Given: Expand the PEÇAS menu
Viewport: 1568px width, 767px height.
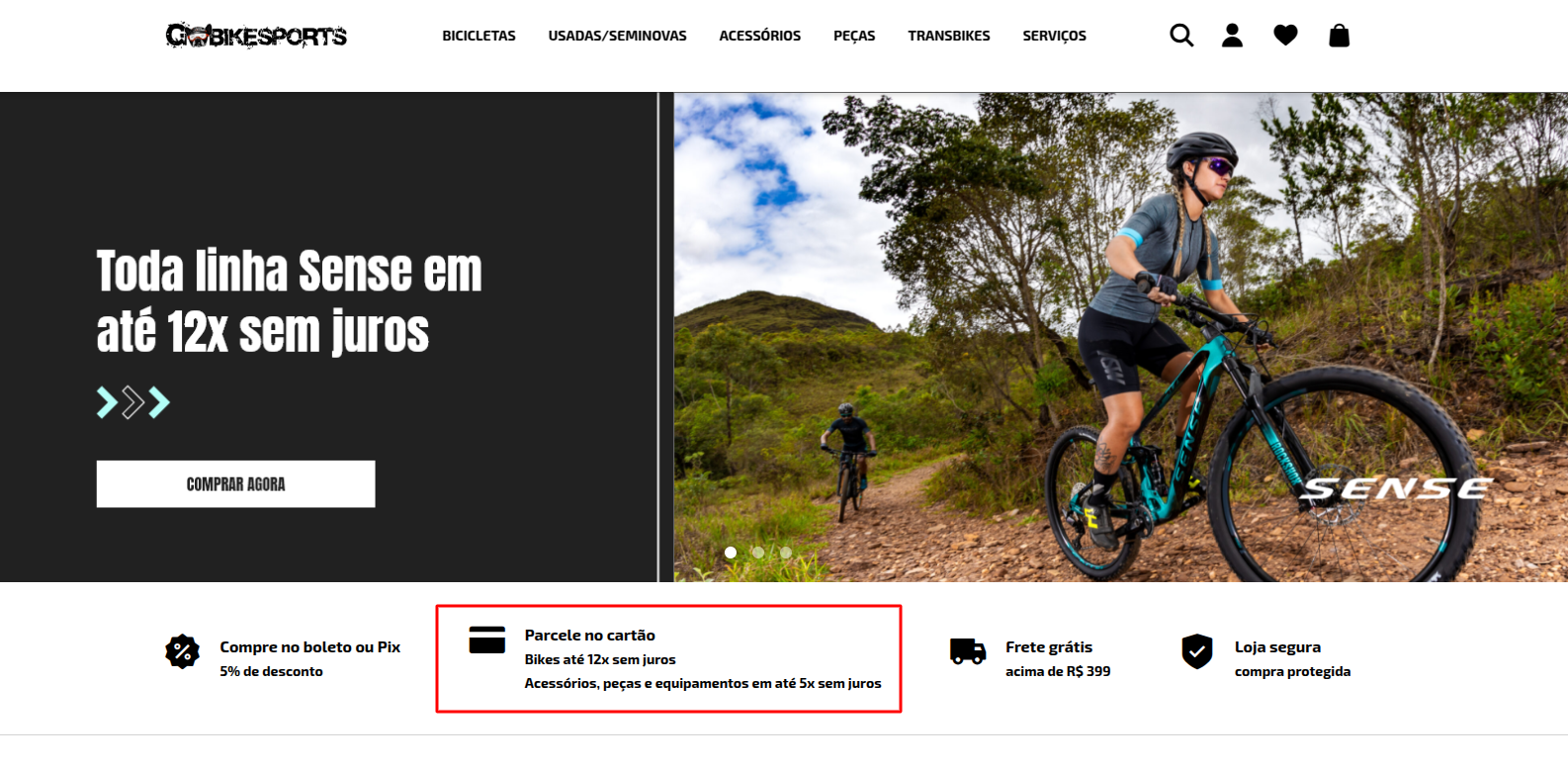Looking at the screenshot, I should (x=854, y=36).
